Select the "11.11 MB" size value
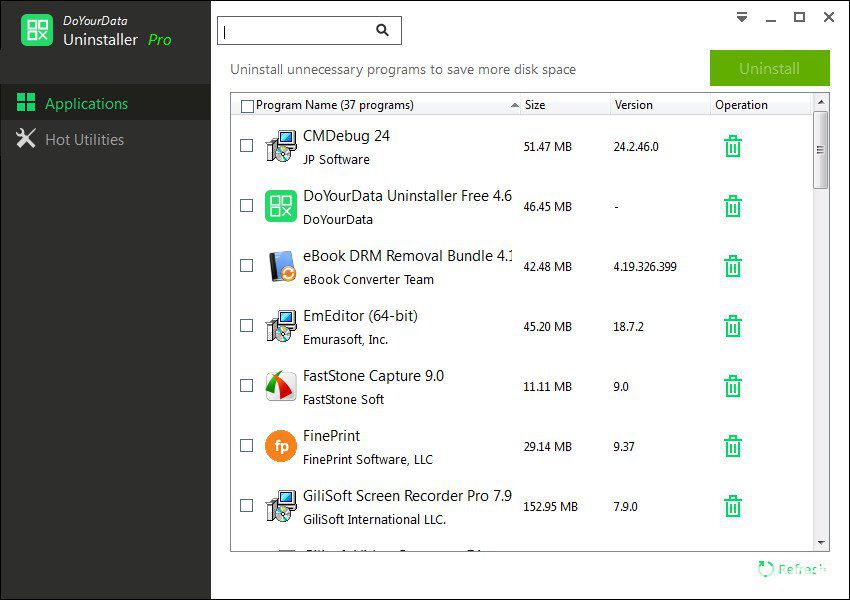Viewport: 850px width, 600px height. coord(548,387)
